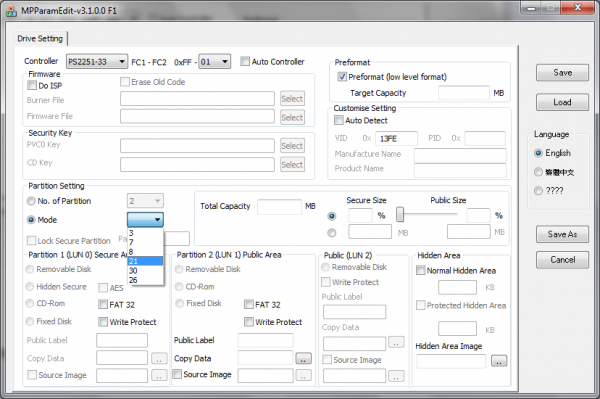Browse for Hidden Area Image file

click(x=499, y=361)
